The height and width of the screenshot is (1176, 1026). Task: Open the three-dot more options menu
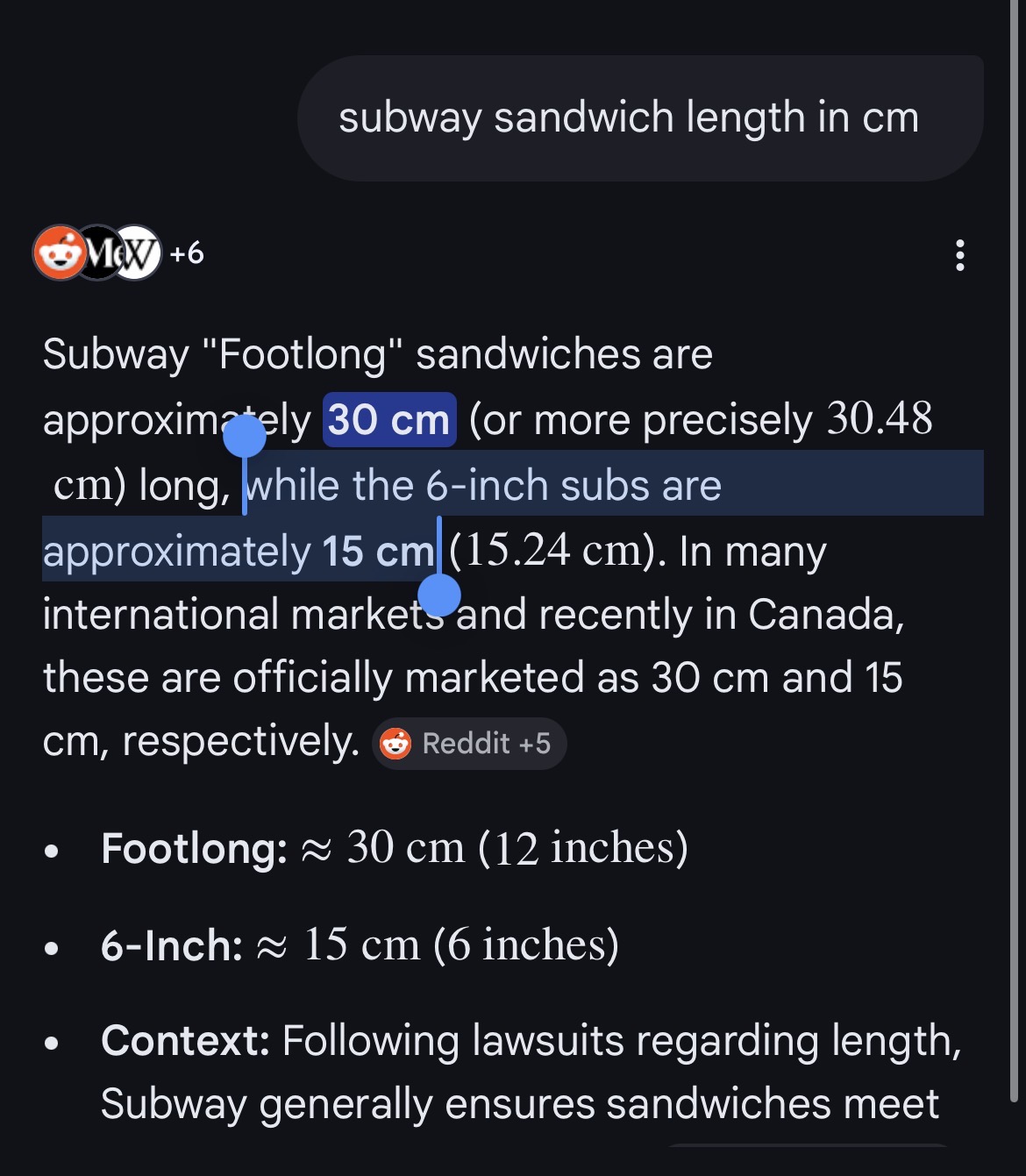[960, 255]
